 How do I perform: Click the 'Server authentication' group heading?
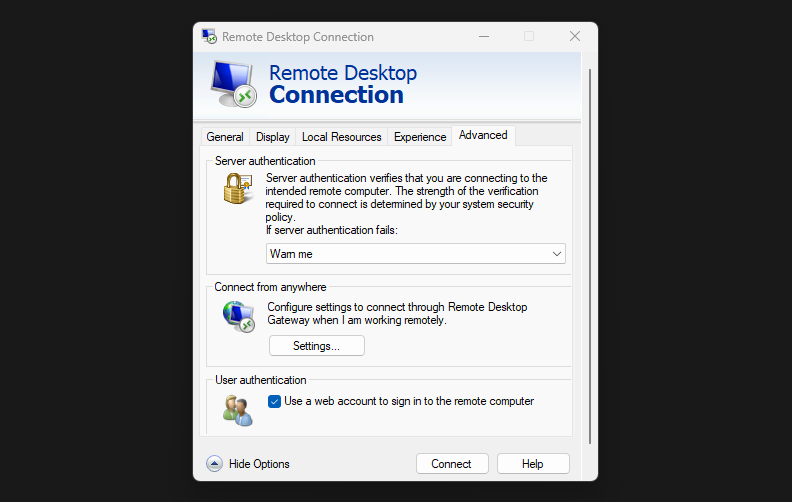[x=265, y=161]
